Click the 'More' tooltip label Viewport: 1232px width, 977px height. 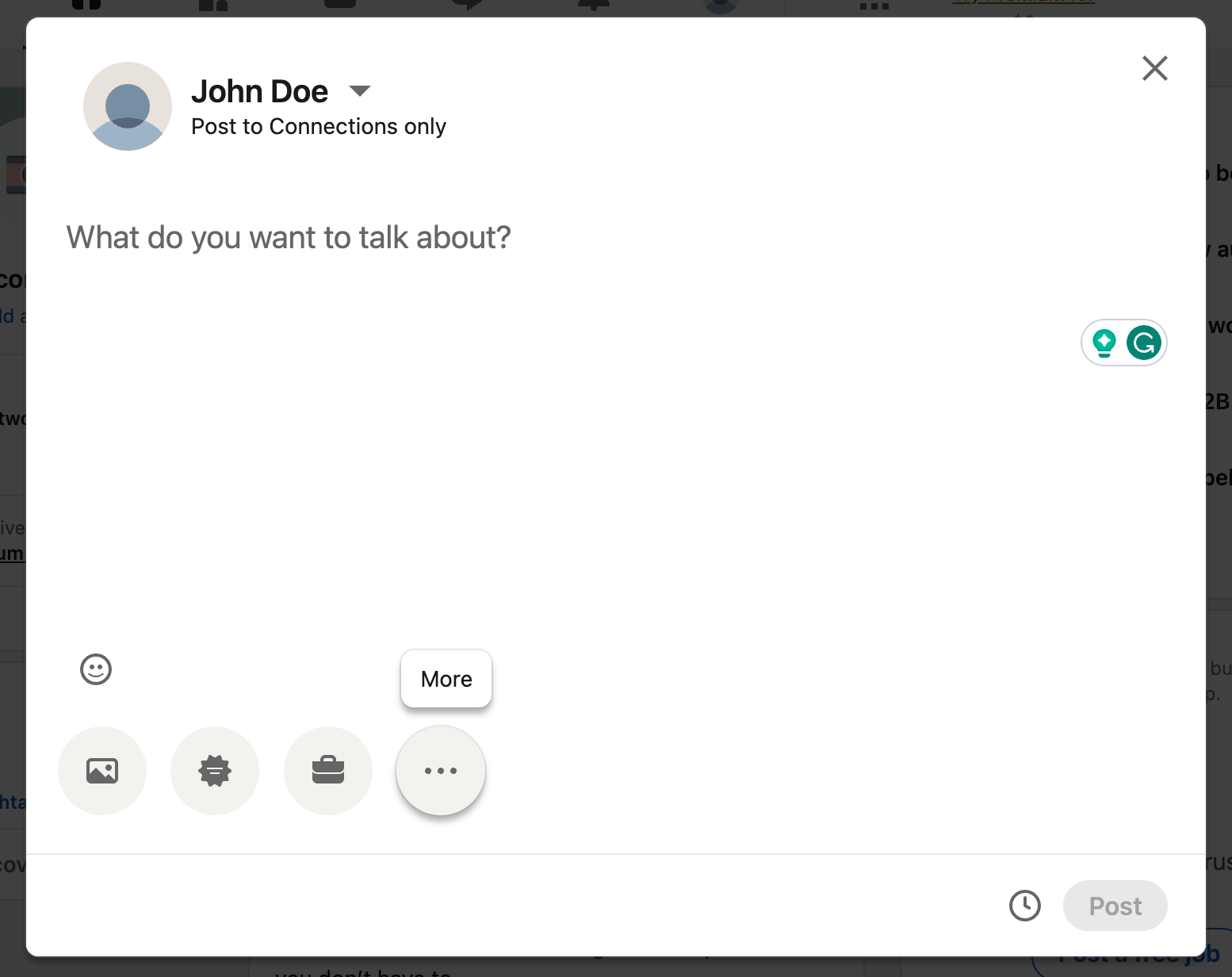point(446,679)
